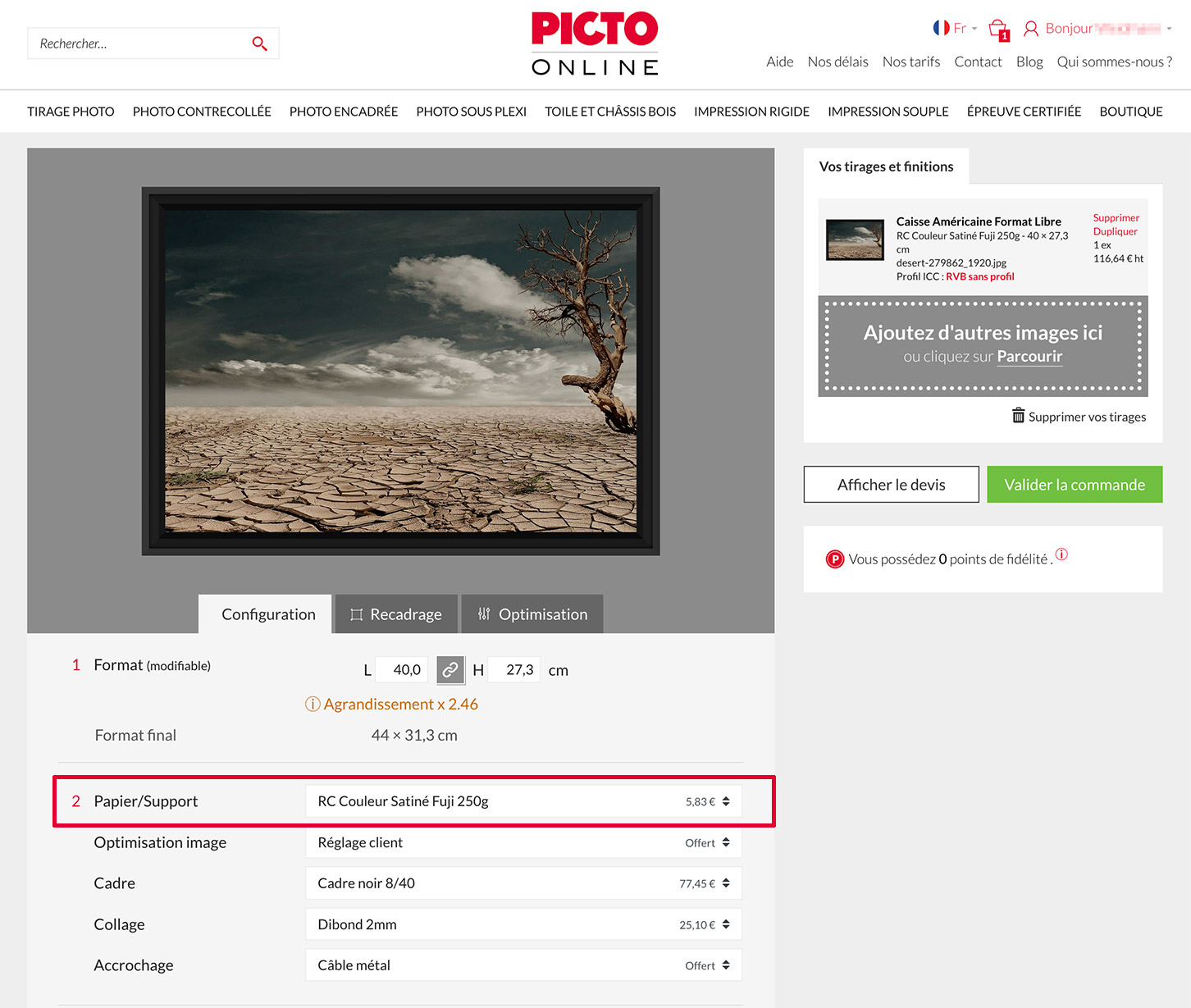Switch to the Recadrage tab
The image size is (1191, 1008).
point(396,614)
